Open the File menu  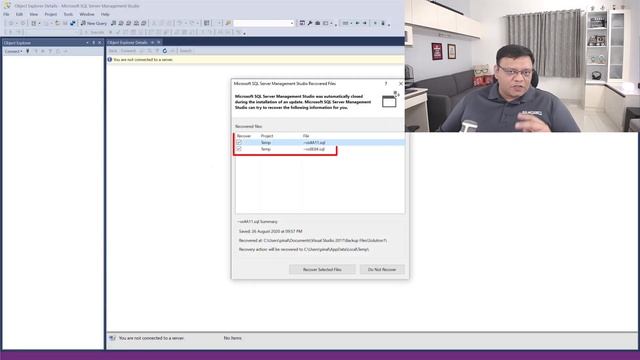pos(7,14)
